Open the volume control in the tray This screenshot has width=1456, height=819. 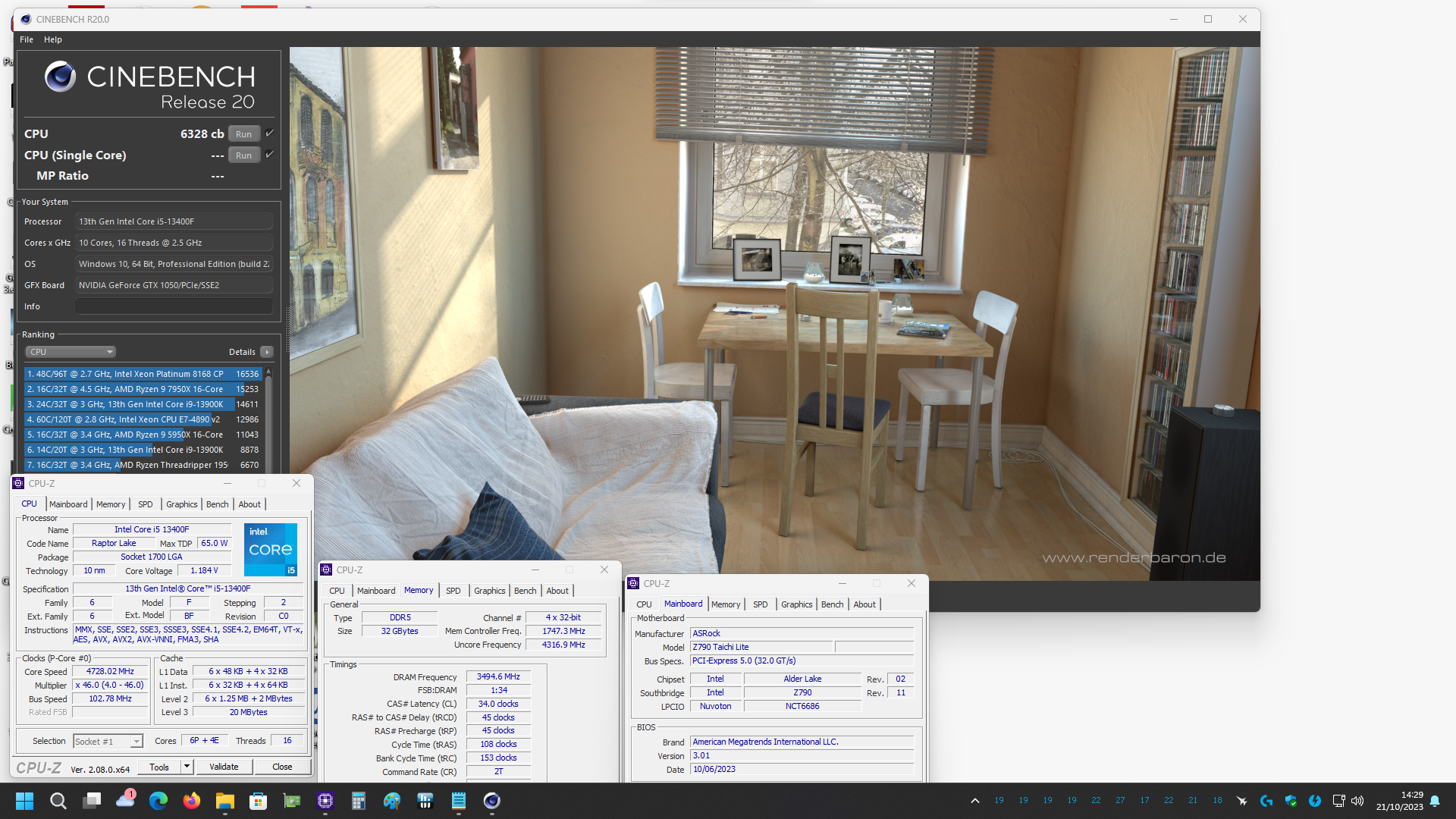pos(1357,801)
